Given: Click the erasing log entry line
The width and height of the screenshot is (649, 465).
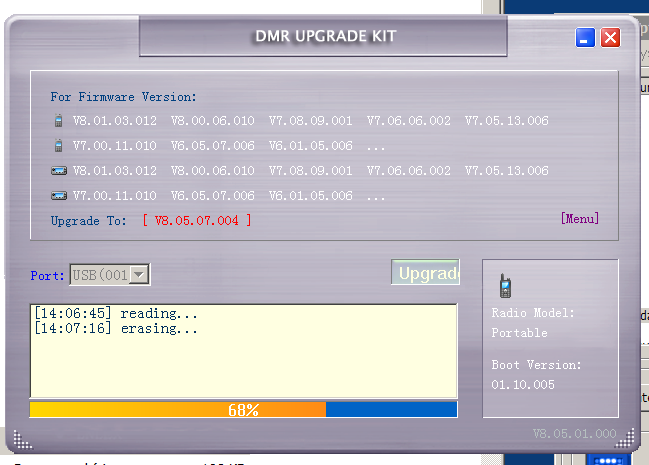Looking at the screenshot, I should pos(116,328).
